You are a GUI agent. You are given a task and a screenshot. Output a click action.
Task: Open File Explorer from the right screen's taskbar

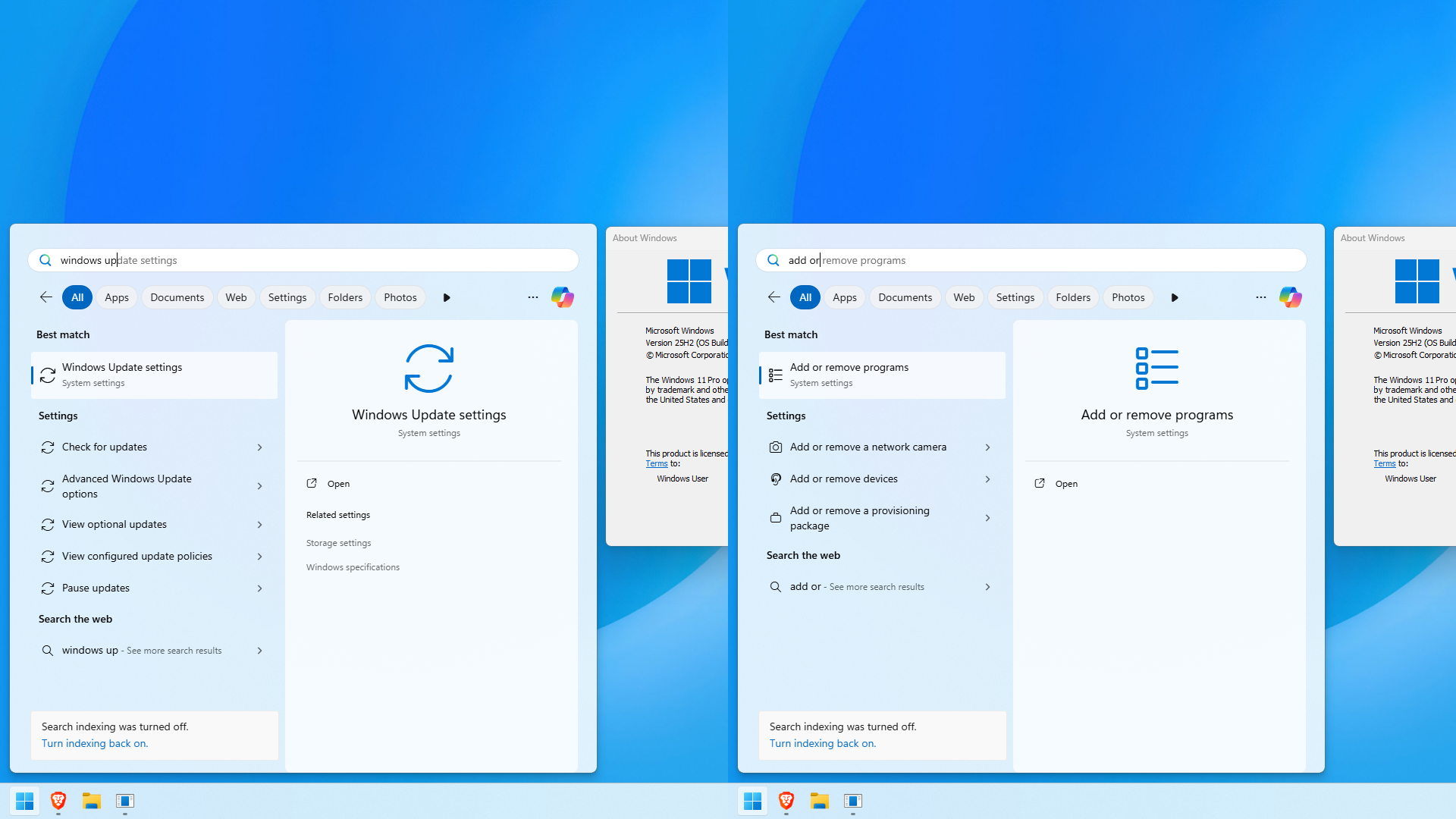820,801
